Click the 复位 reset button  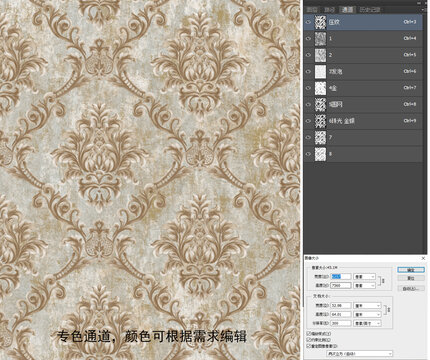[x=411, y=278]
